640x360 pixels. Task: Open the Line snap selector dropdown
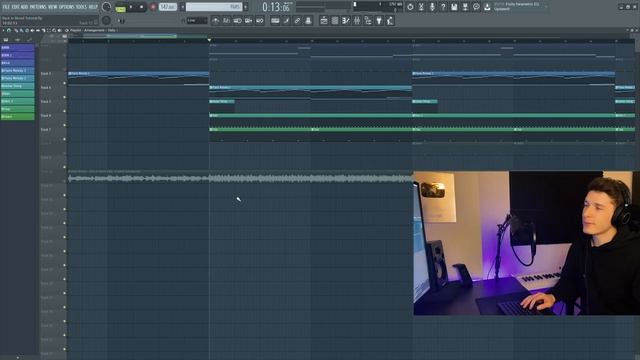coord(197,20)
